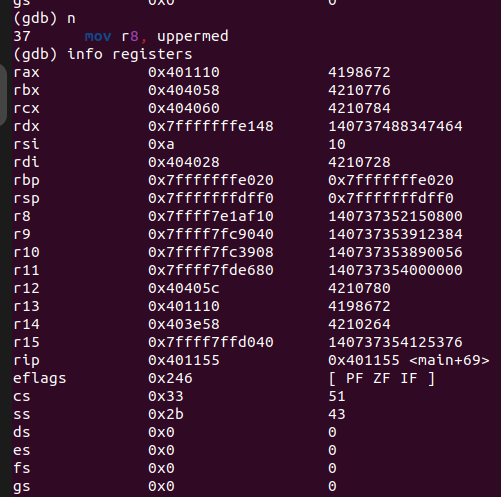Click the rbp value 0x7fffffffe020
Image resolution: width=501 pixels, height=497 pixels.
click(211, 180)
